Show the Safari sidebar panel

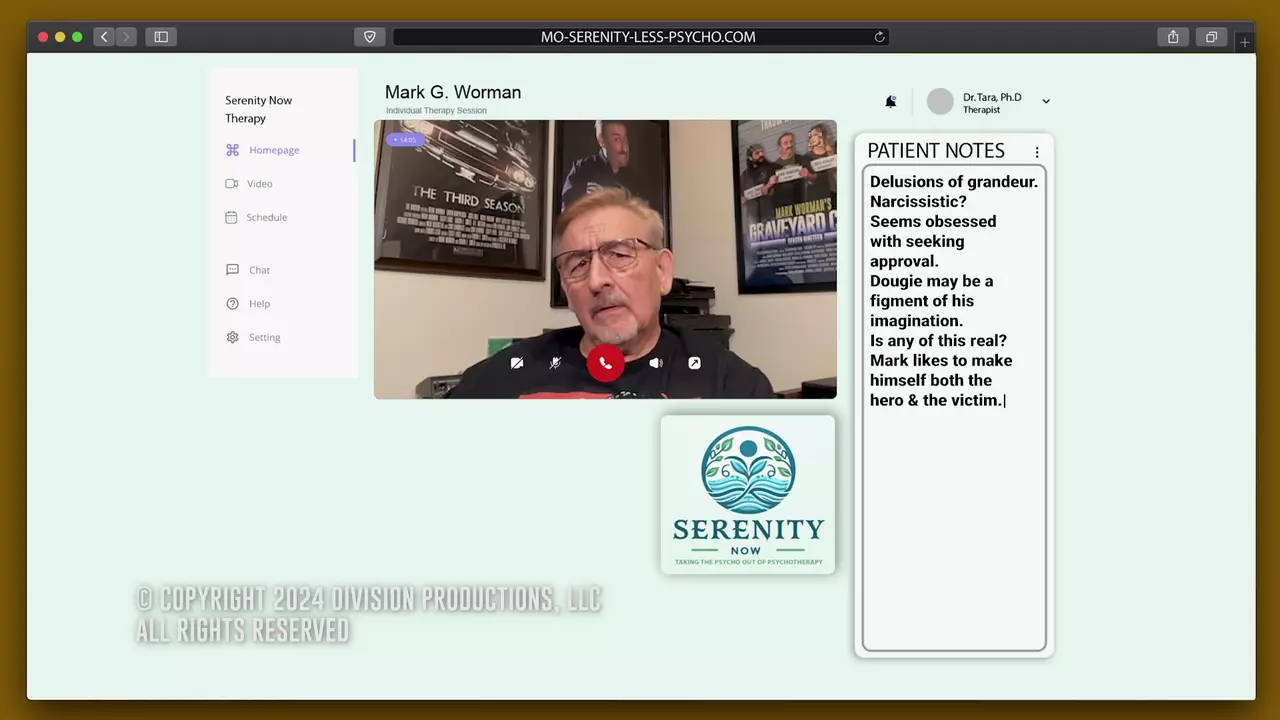click(x=161, y=37)
